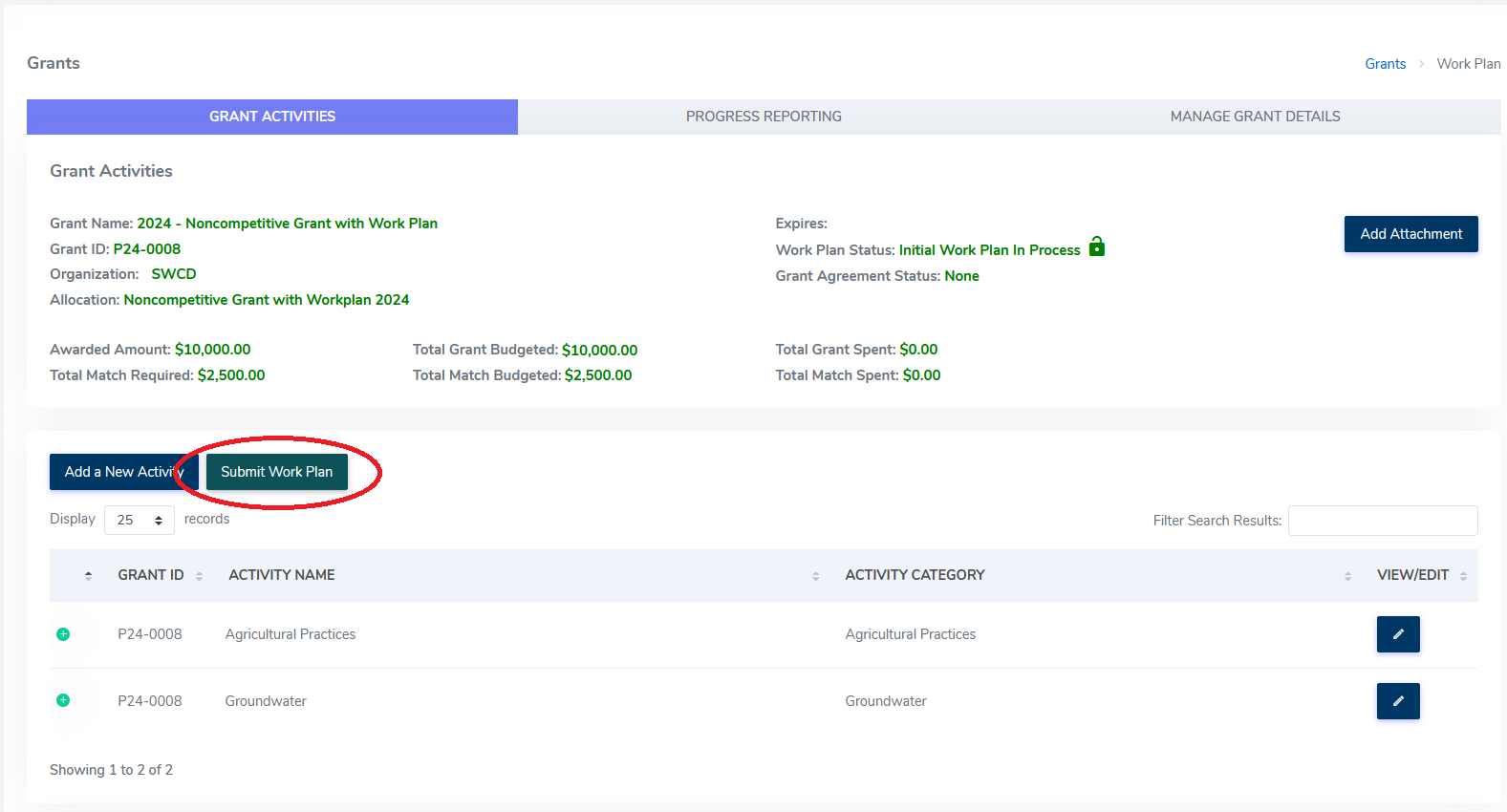Select the Grant Activities tab

(272, 117)
